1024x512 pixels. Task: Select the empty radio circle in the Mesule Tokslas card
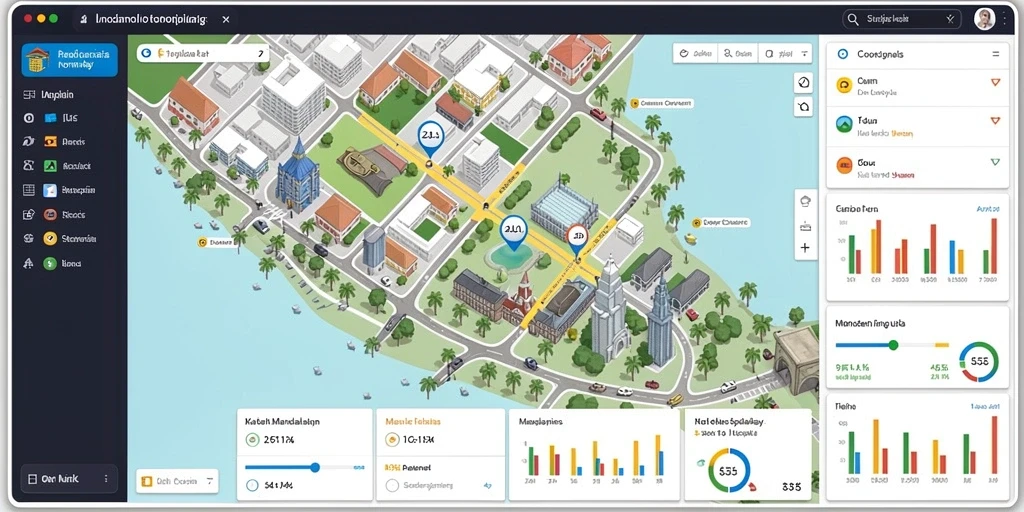392,485
